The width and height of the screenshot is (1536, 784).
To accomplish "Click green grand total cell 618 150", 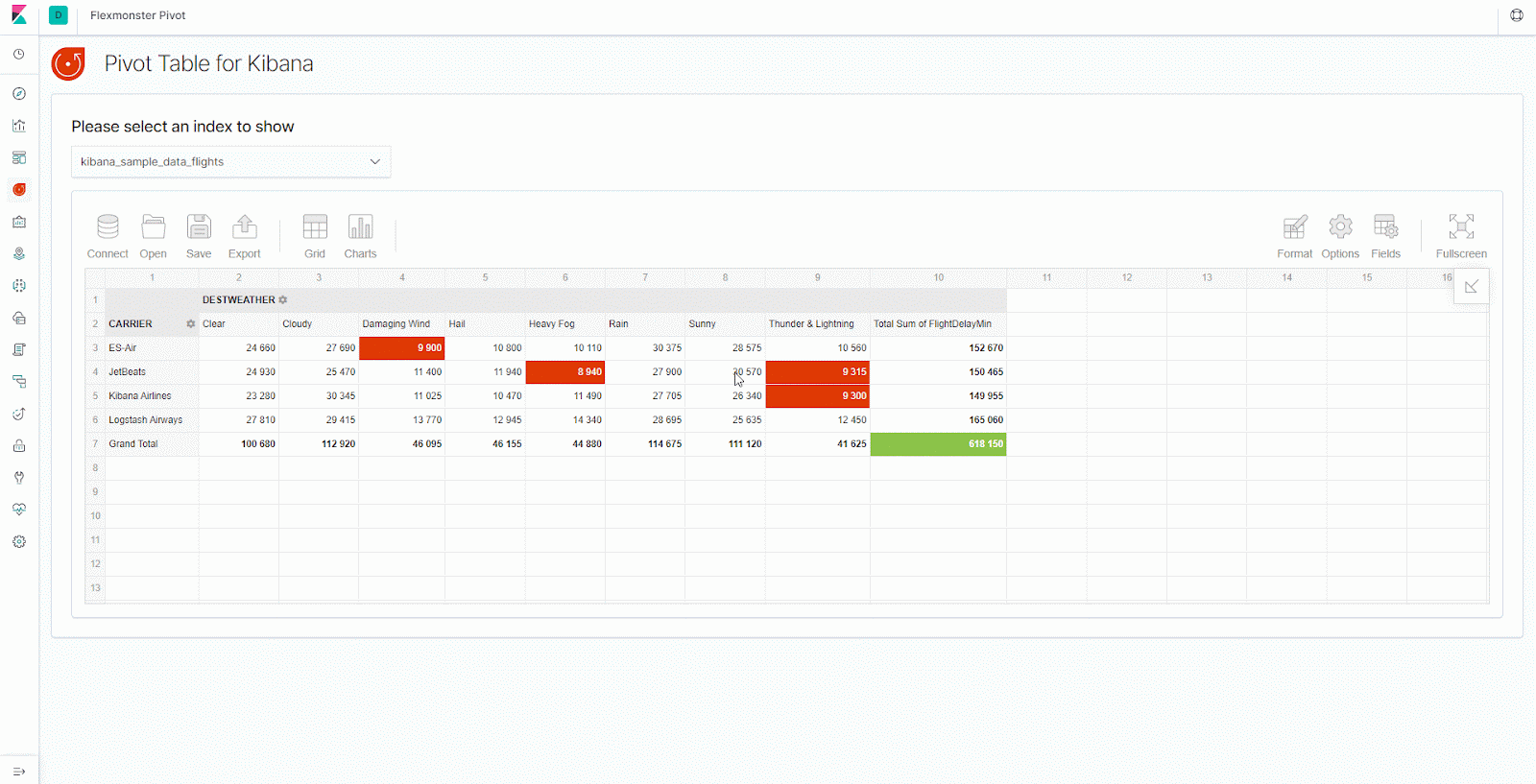I will [x=939, y=444].
